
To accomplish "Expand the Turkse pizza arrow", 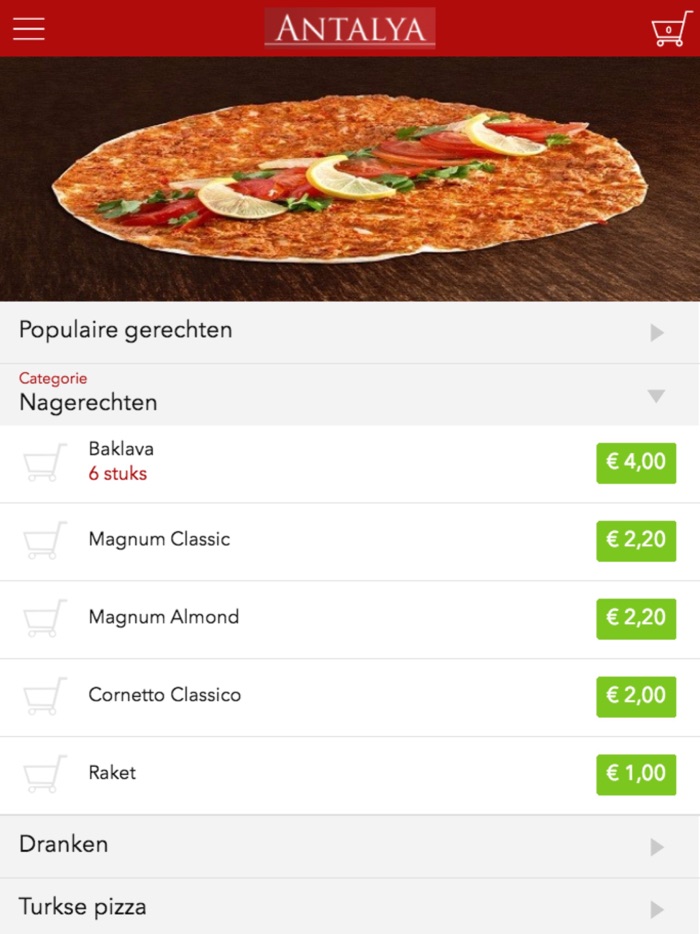I will 657,909.
